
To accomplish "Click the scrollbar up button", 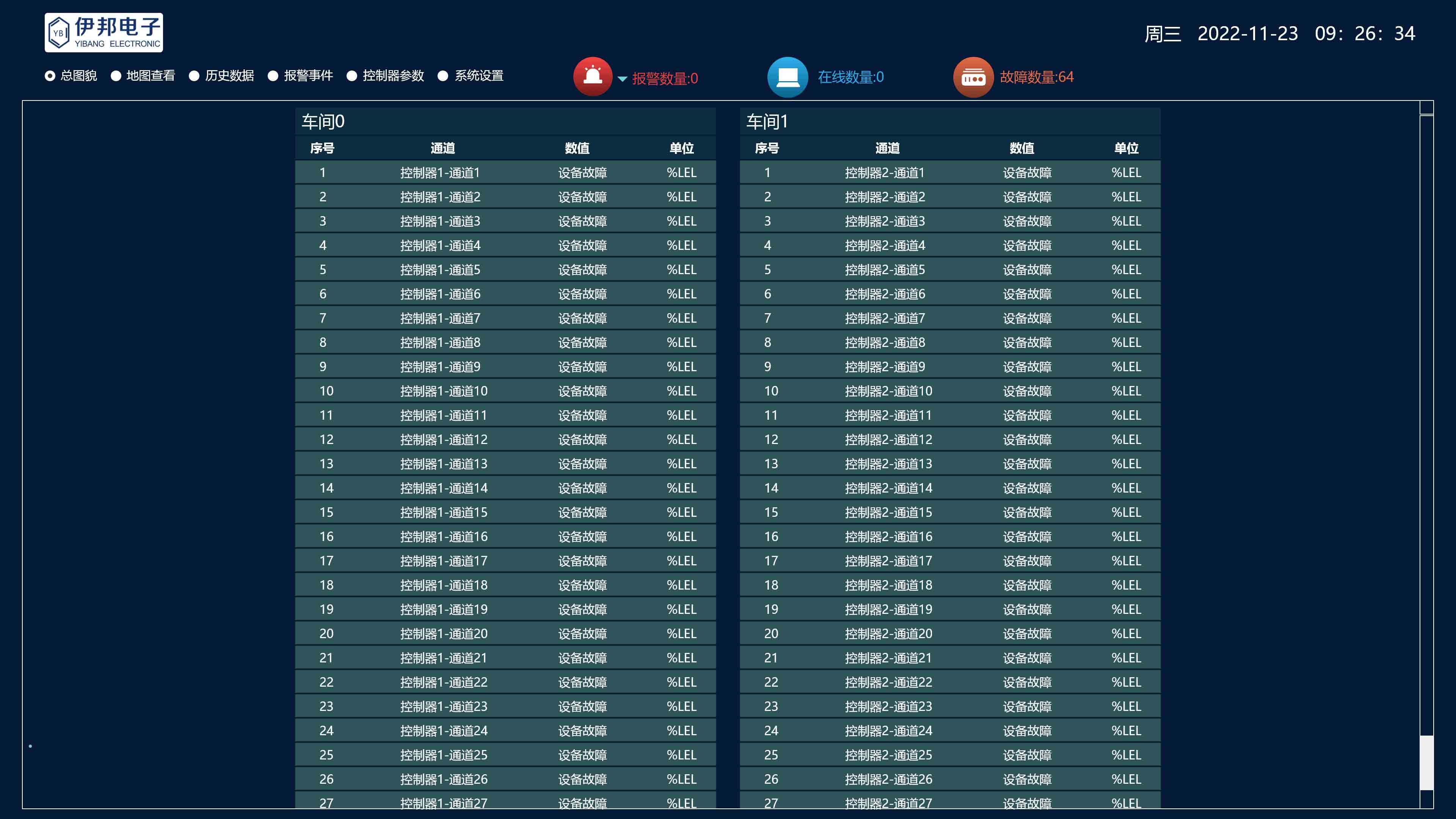I will (1426, 107).
